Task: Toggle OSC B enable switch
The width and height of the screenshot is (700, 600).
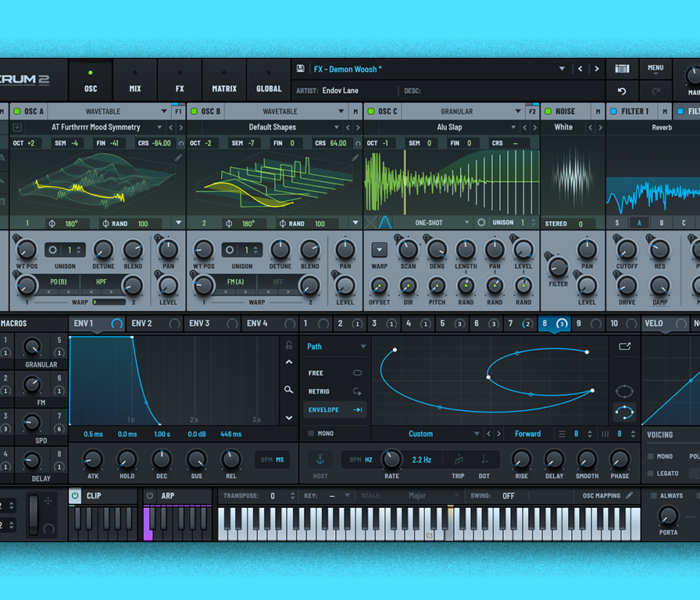Action: tap(194, 111)
